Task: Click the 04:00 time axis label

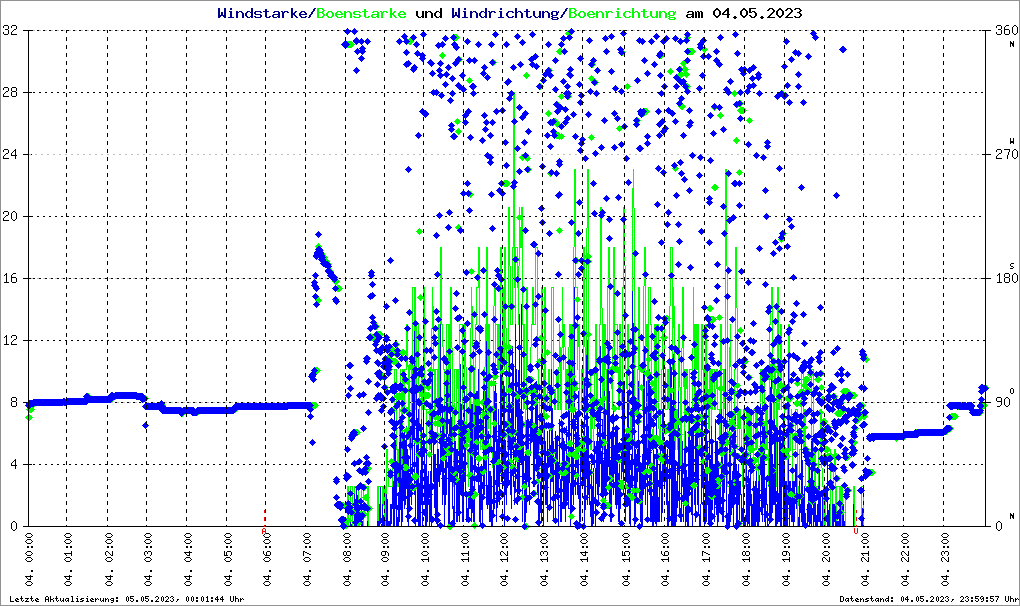Action: tap(189, 560)
